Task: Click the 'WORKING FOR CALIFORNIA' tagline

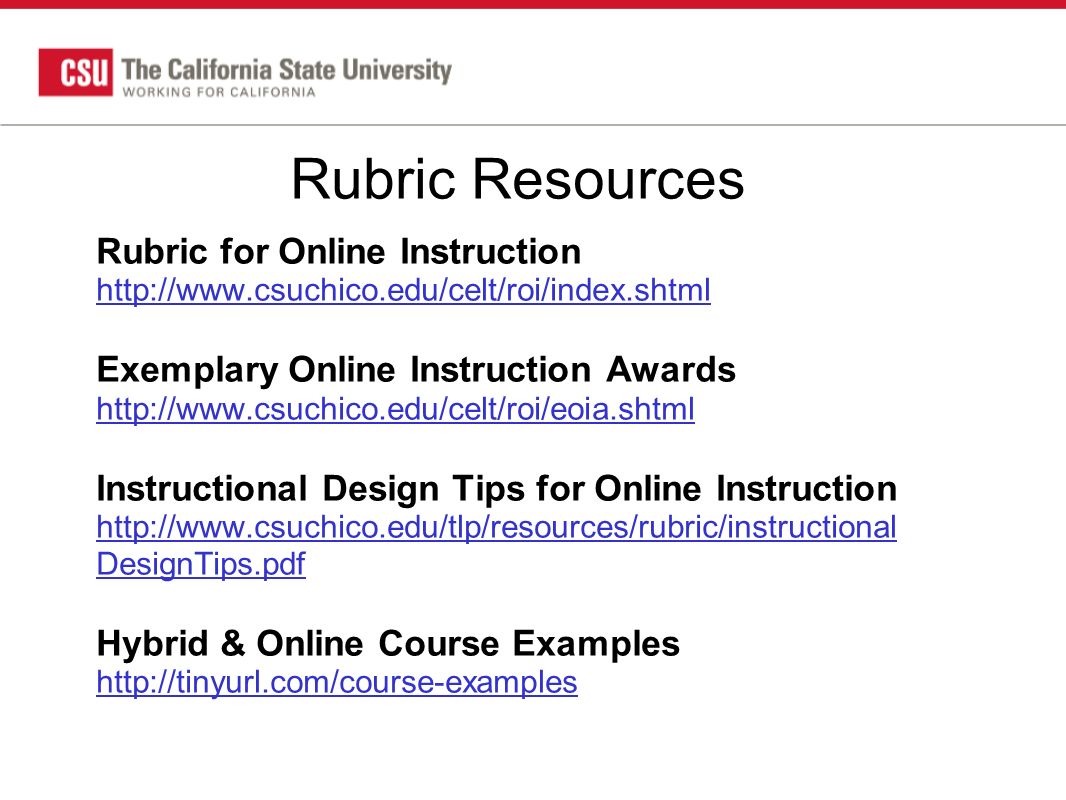Action: [219, 92]
